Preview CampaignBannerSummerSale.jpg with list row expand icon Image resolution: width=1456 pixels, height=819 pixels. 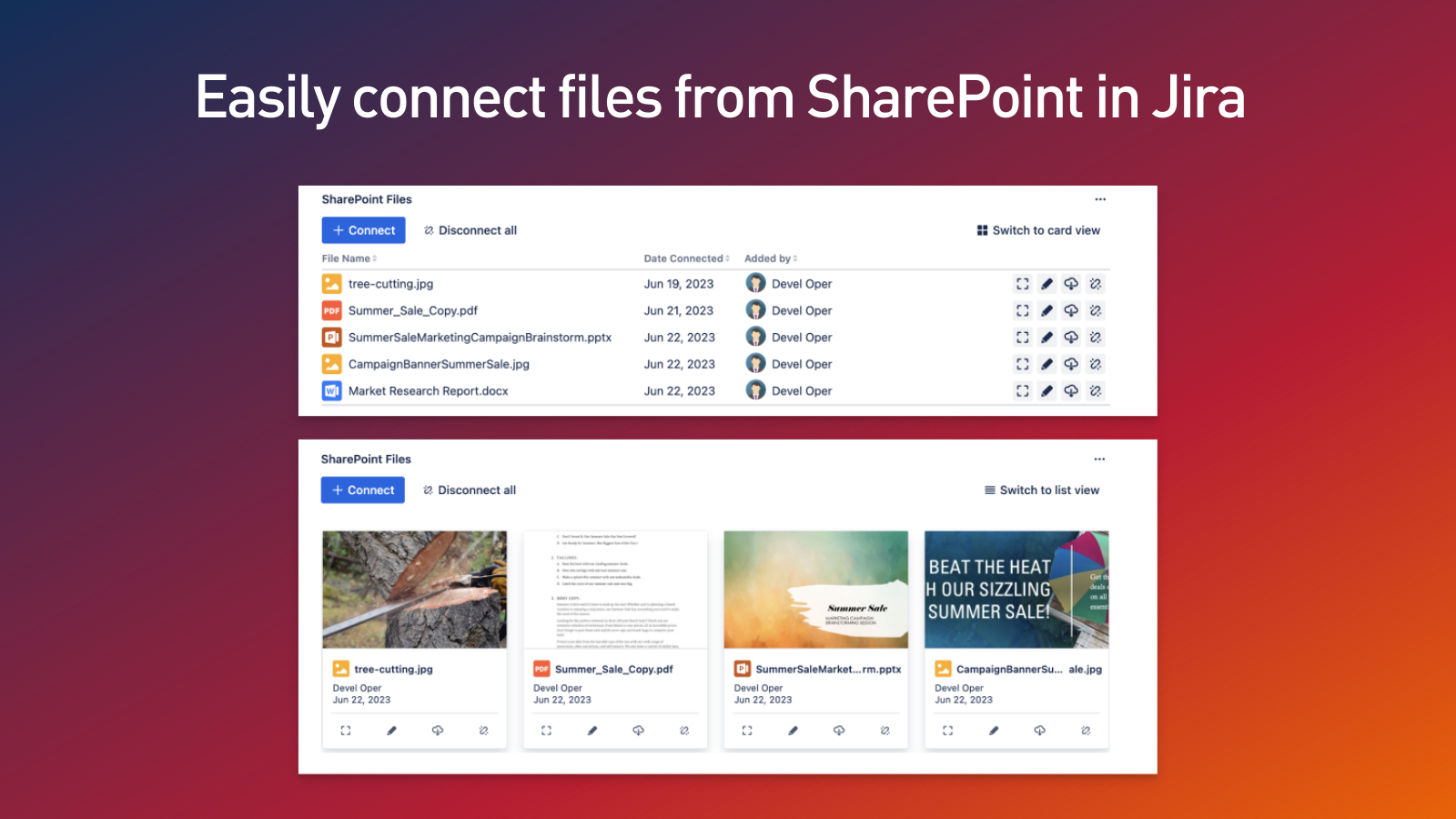(1023, 364)
